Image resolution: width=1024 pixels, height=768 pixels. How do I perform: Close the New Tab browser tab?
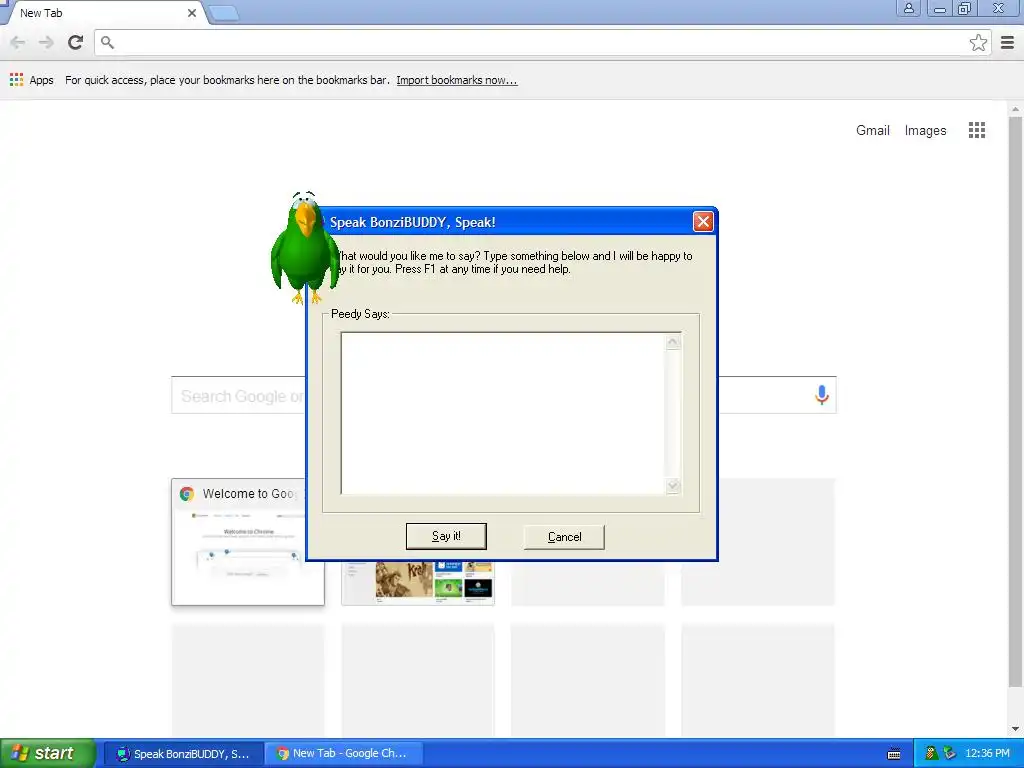click(x=192, y=13)
